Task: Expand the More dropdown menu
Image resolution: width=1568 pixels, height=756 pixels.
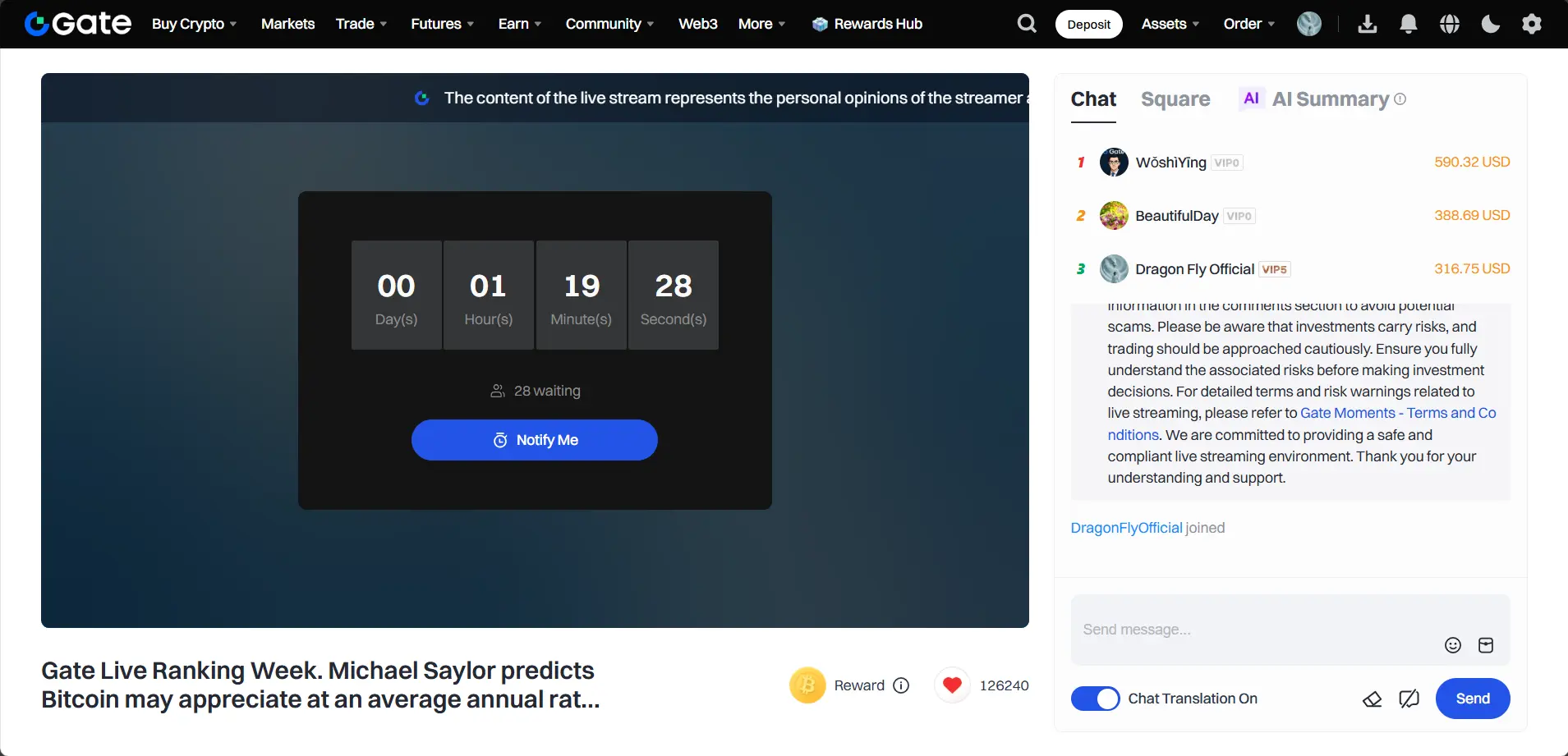Action: coord(762,24)
